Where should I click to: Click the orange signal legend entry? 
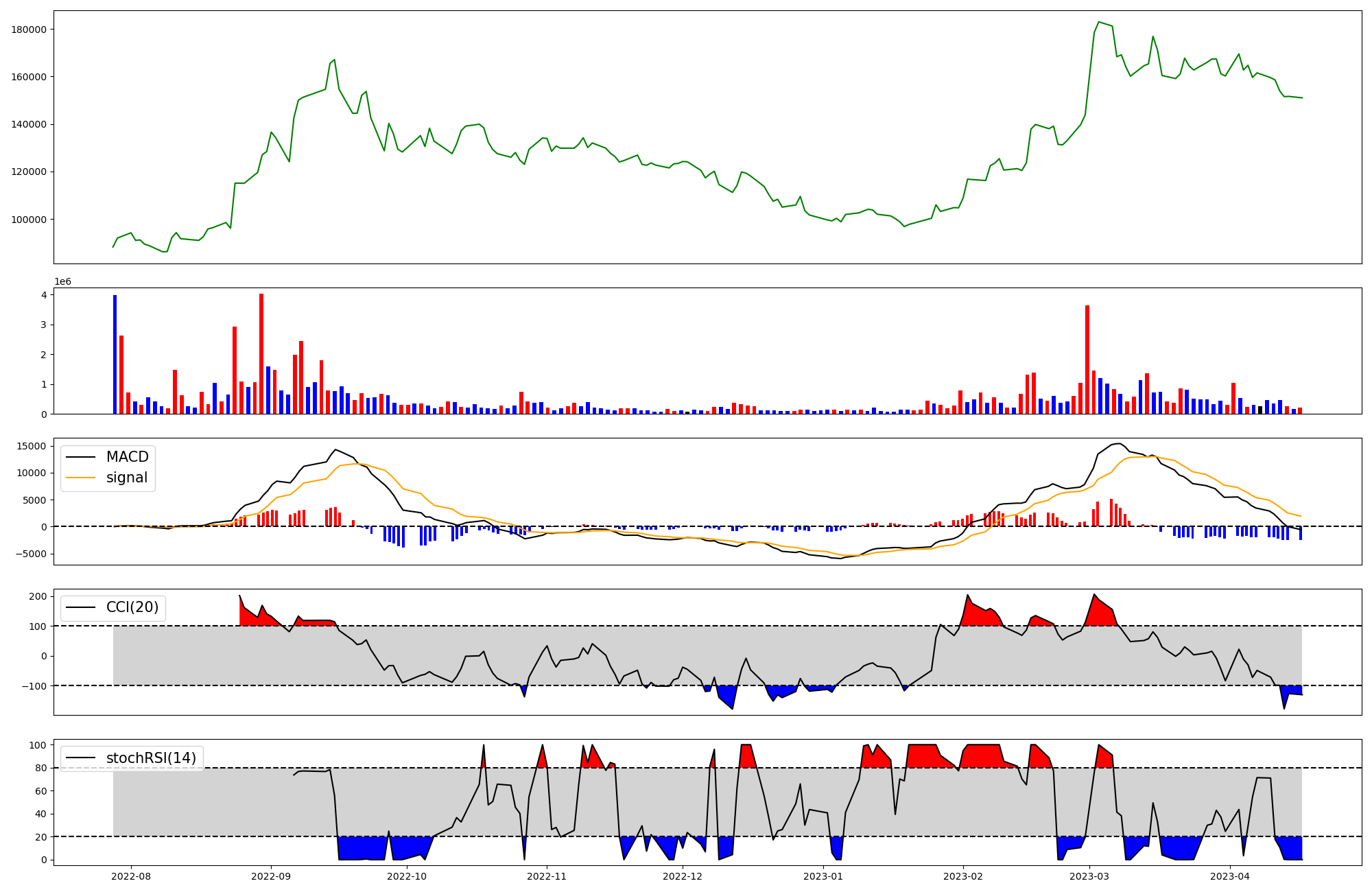pos(126,478)
